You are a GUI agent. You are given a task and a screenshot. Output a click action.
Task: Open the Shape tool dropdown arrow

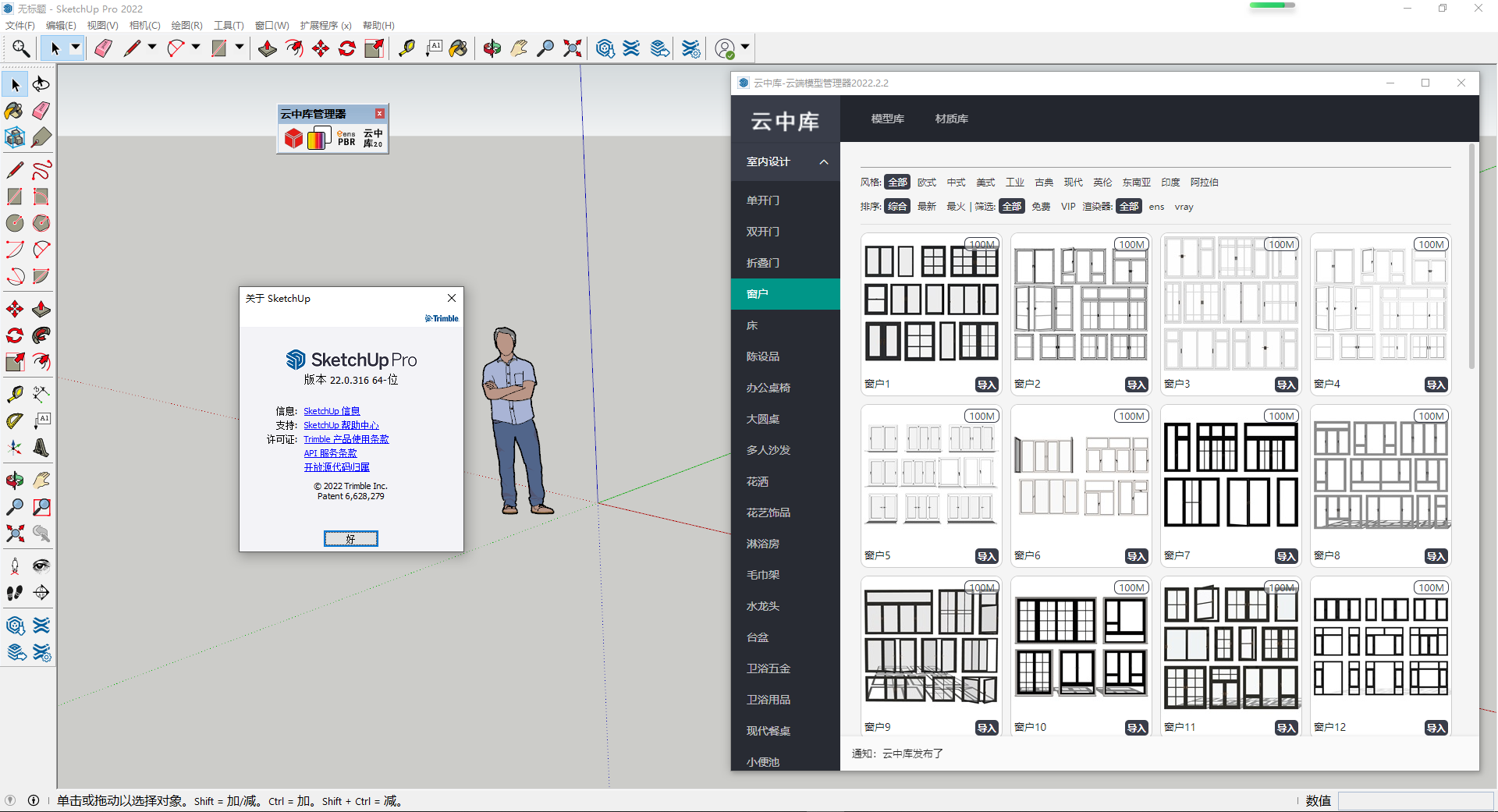[240, 48]
